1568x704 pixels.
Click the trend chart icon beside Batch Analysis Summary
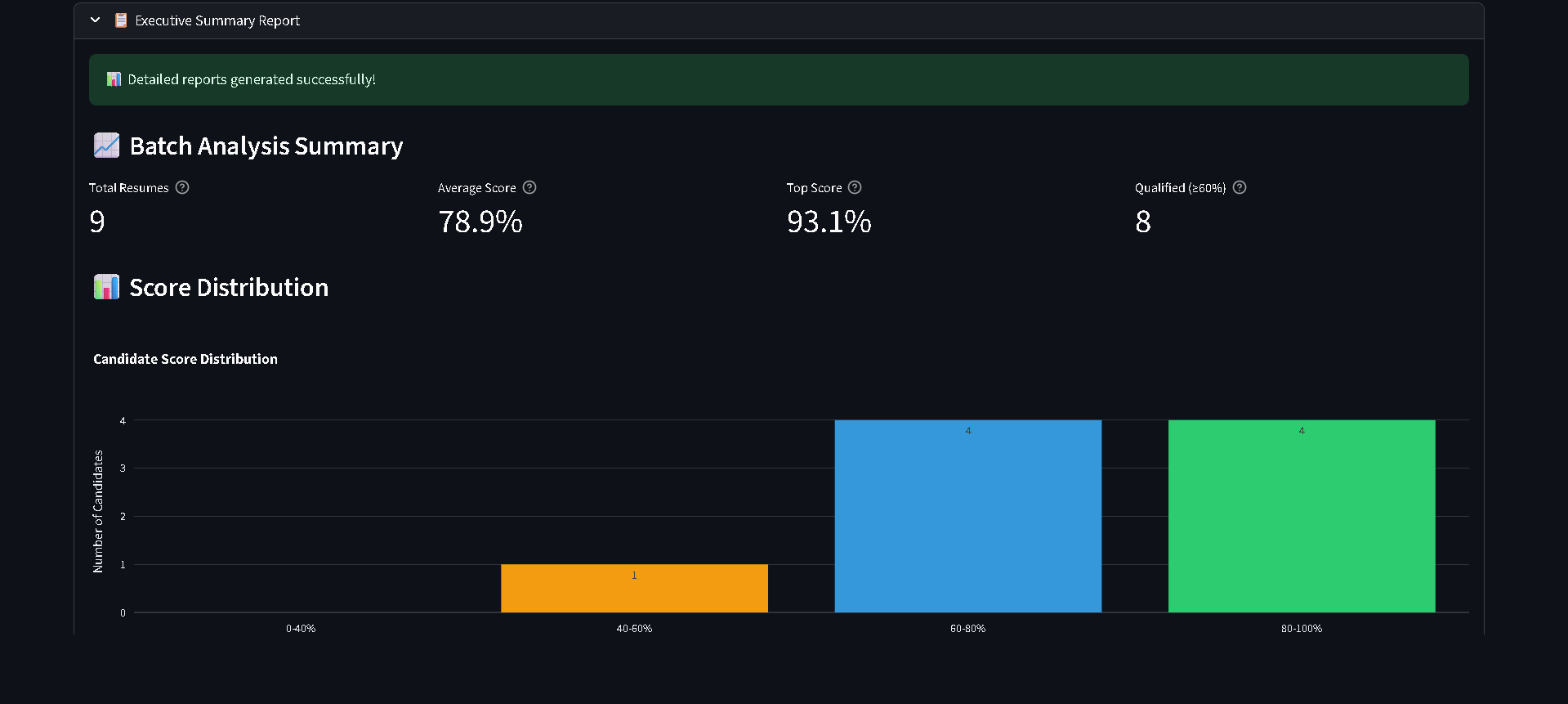[106, 146]
